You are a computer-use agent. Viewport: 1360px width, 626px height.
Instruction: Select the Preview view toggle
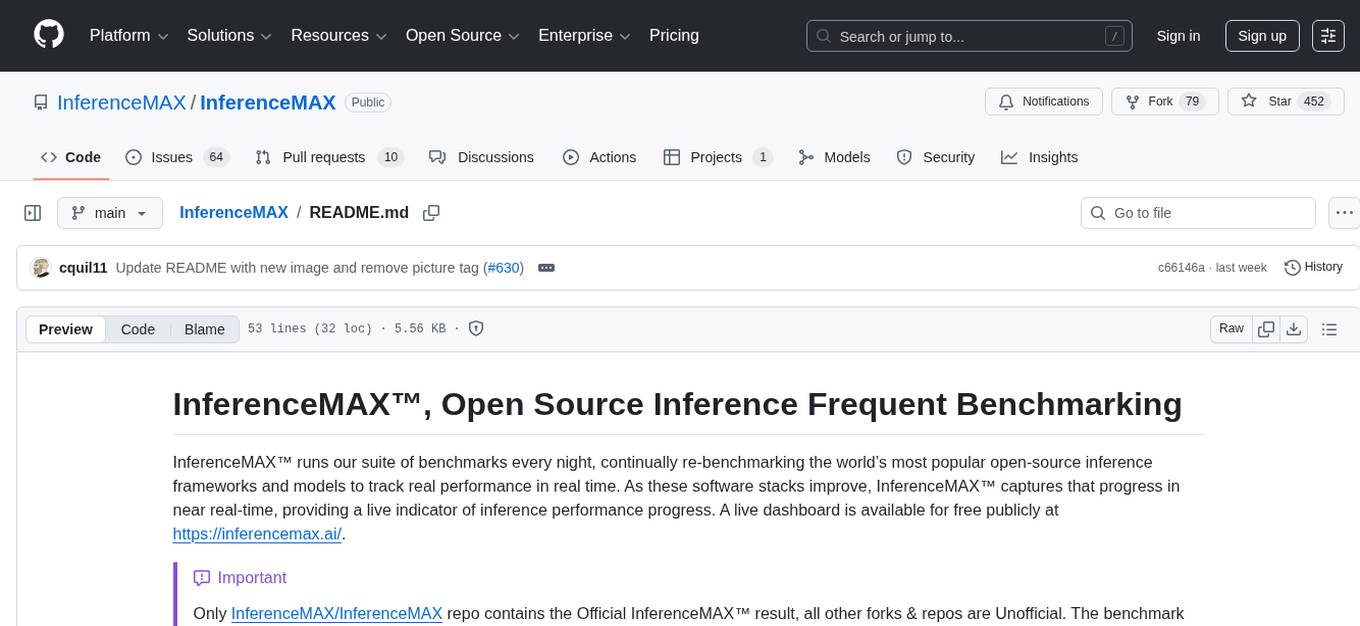coord(66,329)
